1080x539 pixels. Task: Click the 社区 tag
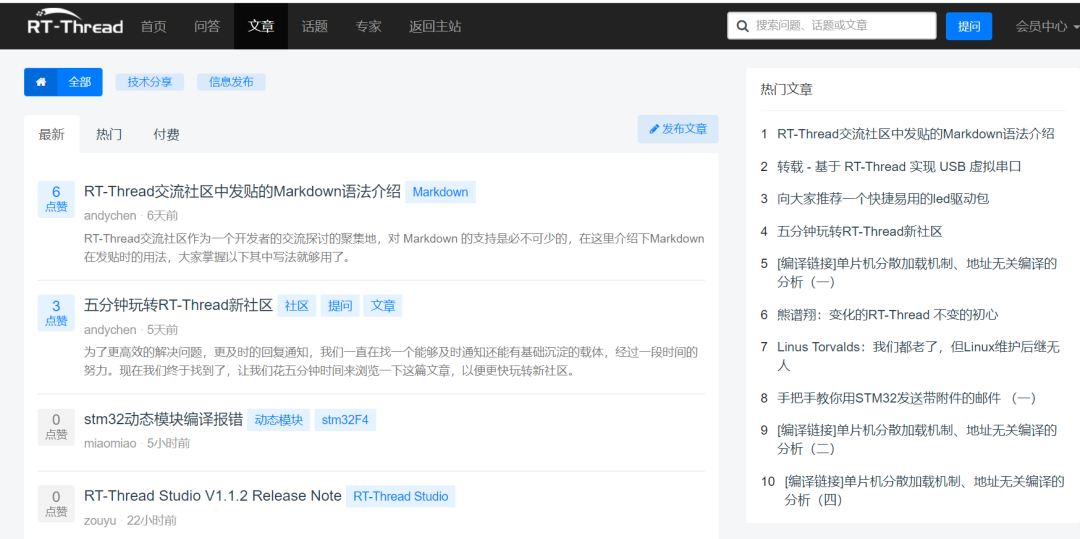point(297,306)
